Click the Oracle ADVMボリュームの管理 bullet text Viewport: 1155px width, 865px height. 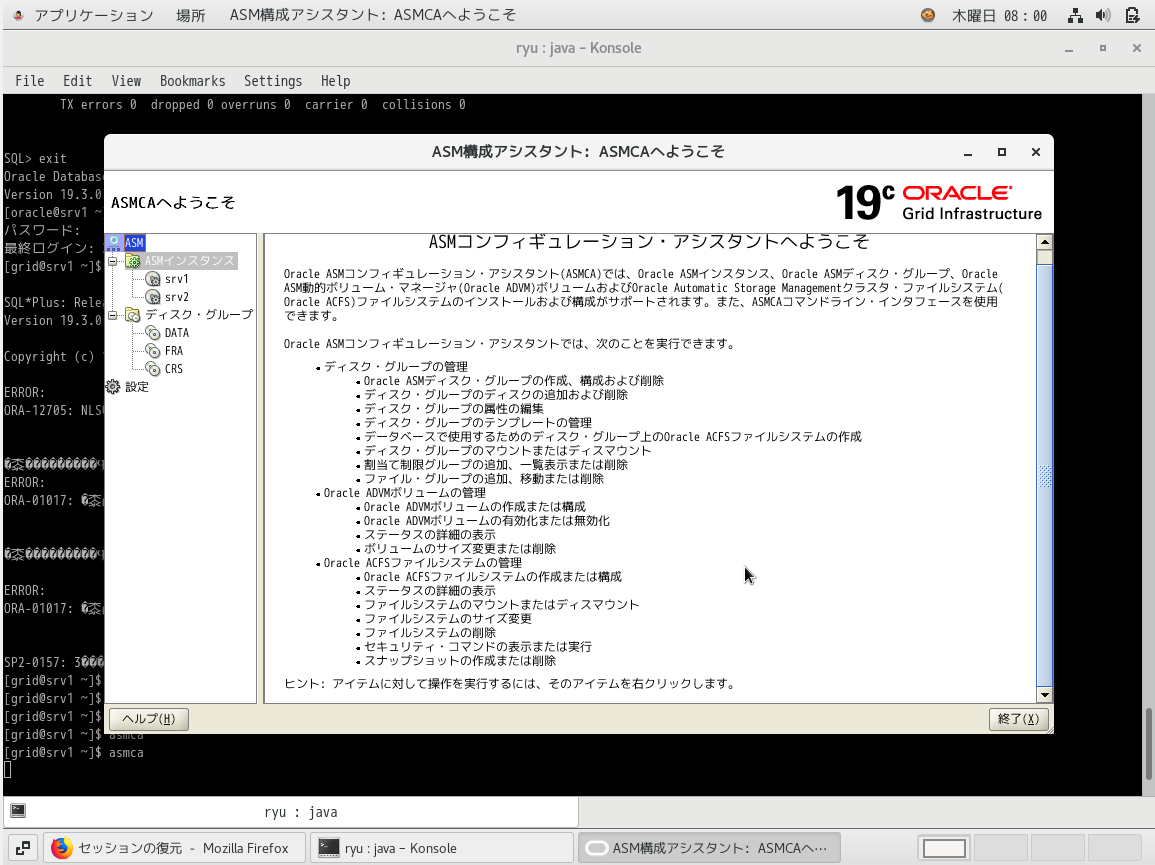pyautogui.click(x=405, y=493)
